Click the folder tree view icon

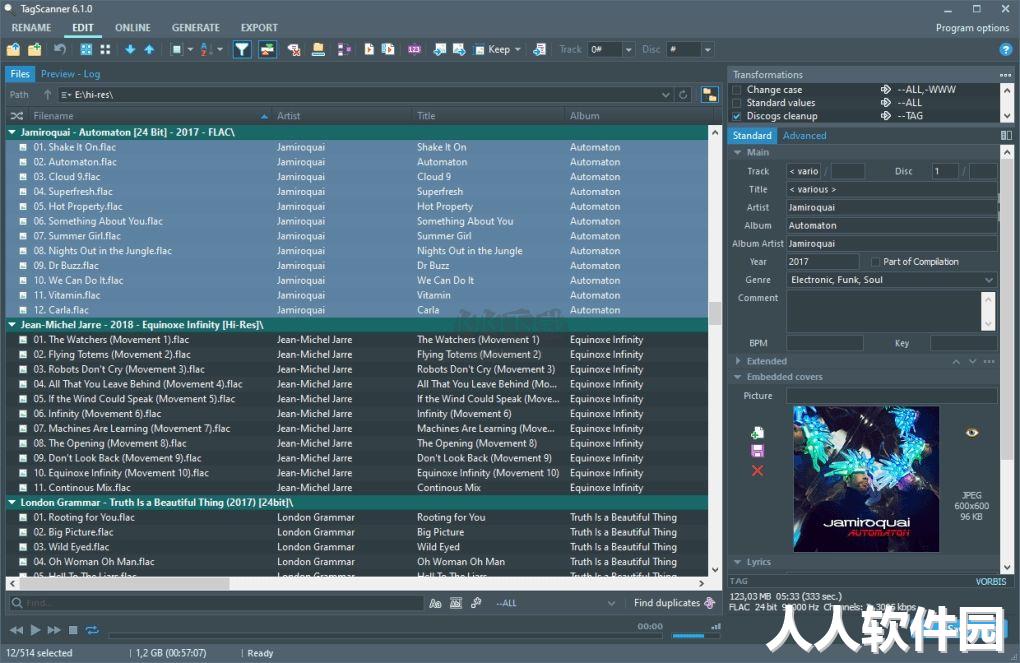(710, 95)
